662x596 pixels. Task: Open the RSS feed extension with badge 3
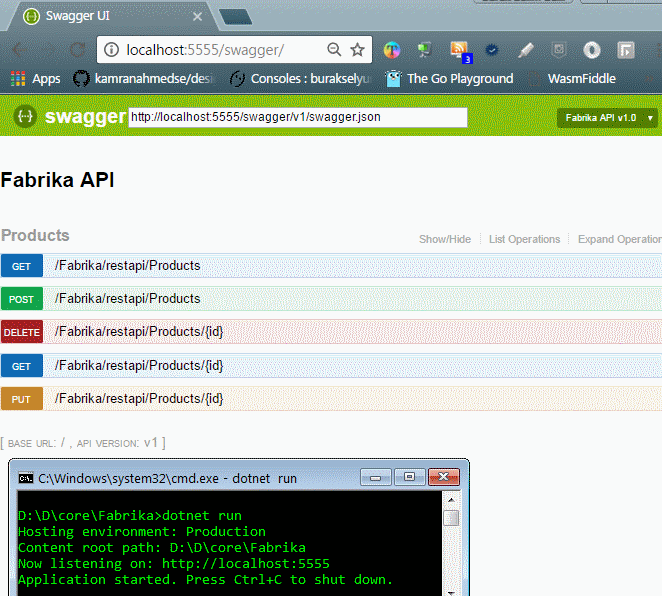click(x=460, y=51)
